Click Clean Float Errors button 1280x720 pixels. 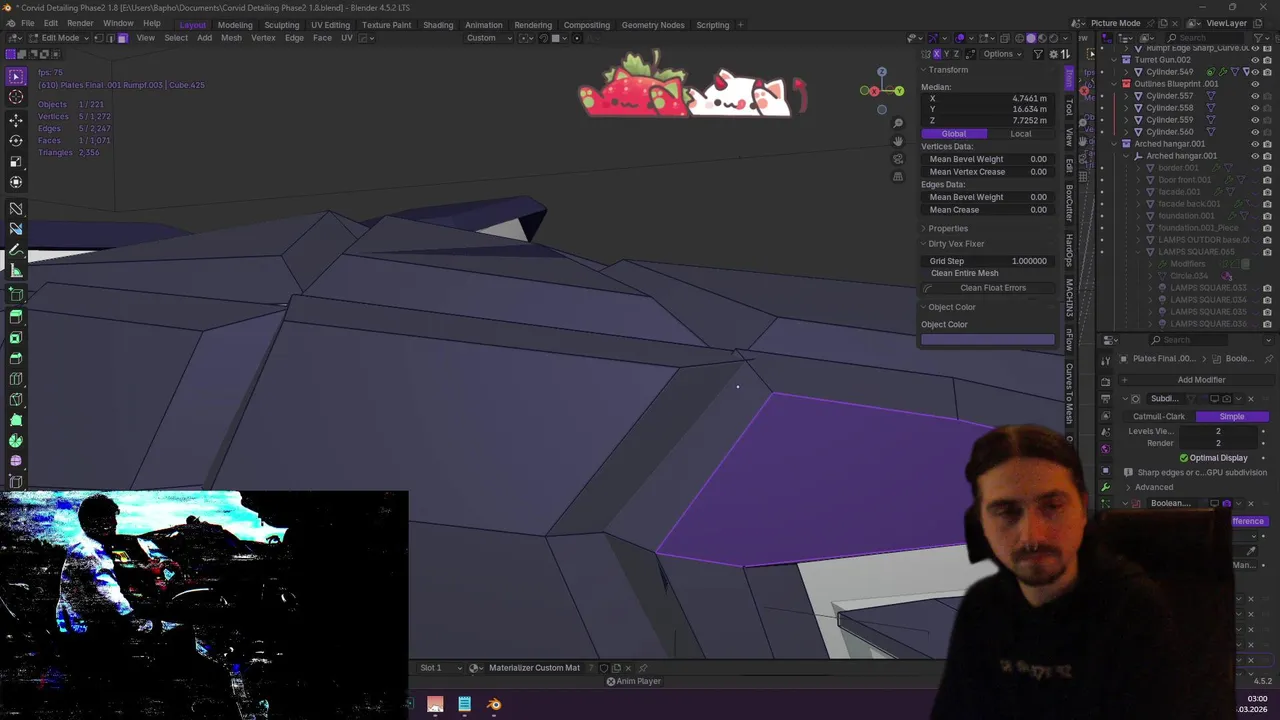pos(988,288)
